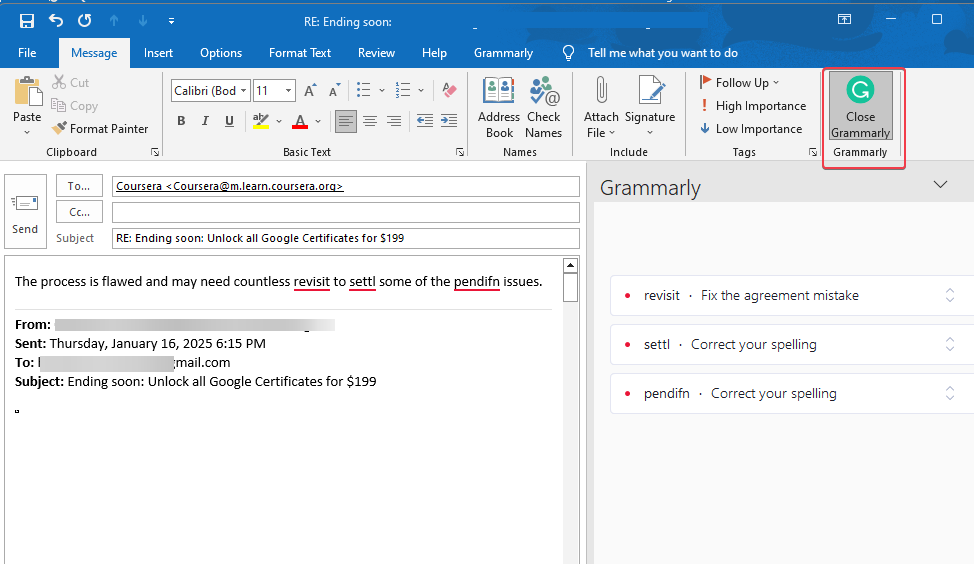Click the Cc... button
This screenshot has height=564, width=974.
click(x=79, y=212)
